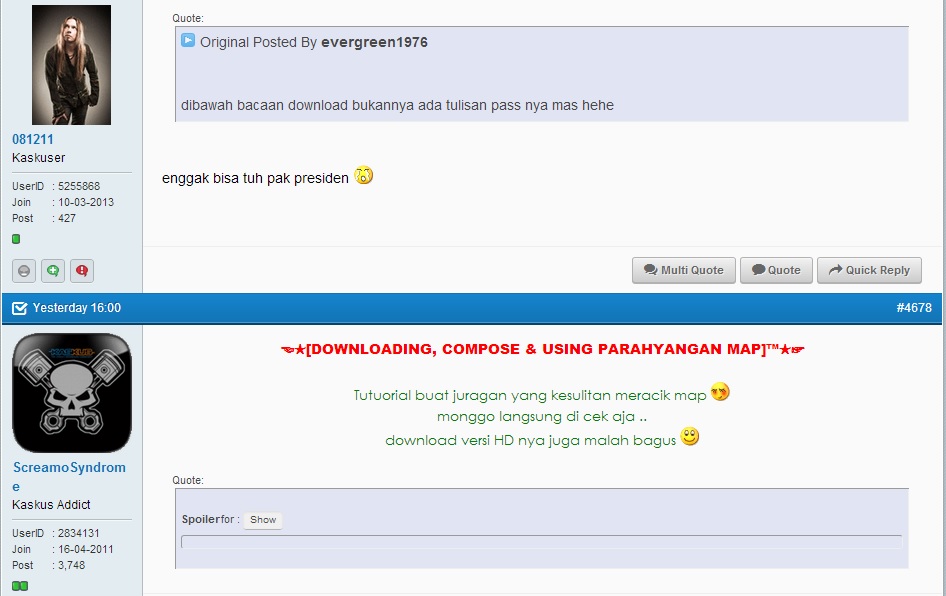946x596 pixels.
Task: Expand the spoiler with the Show button
Action: point(263,520)
